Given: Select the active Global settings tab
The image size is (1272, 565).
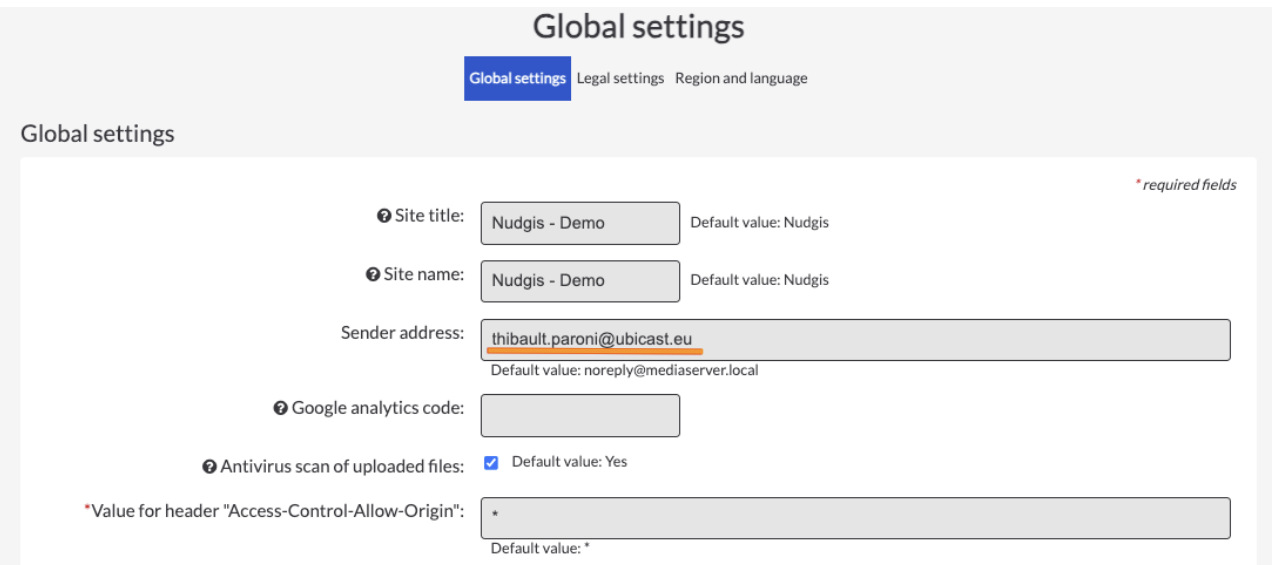Looking at the screenshot, I should click(517, 78).
